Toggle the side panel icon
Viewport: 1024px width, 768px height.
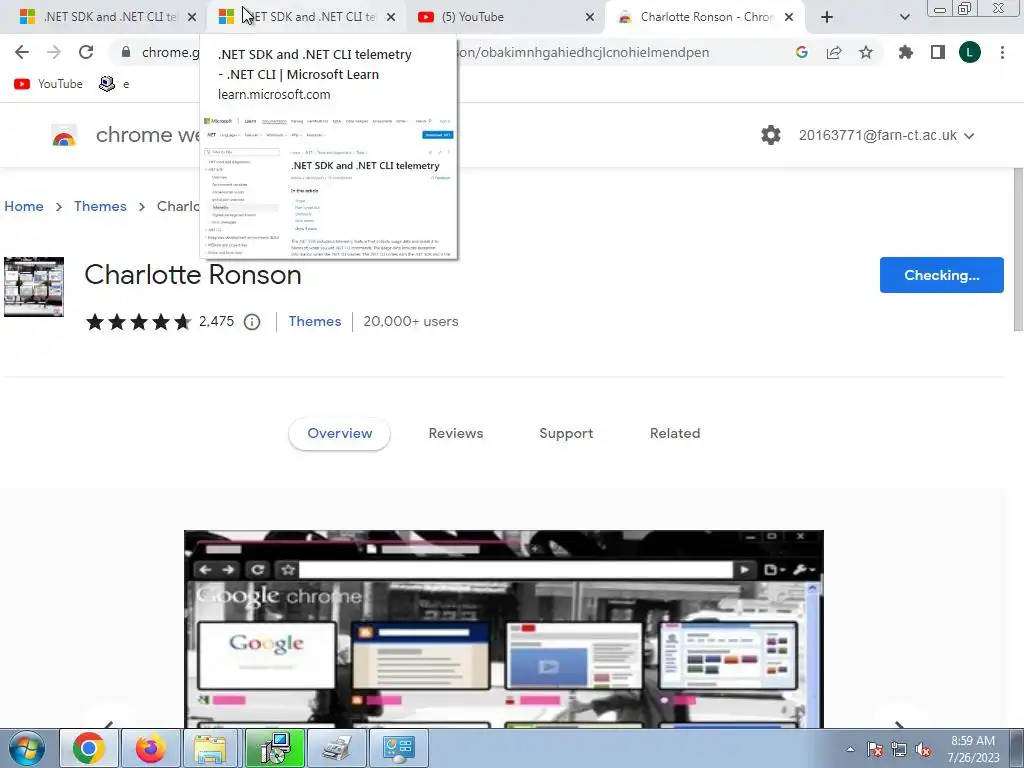coord(938,52)
